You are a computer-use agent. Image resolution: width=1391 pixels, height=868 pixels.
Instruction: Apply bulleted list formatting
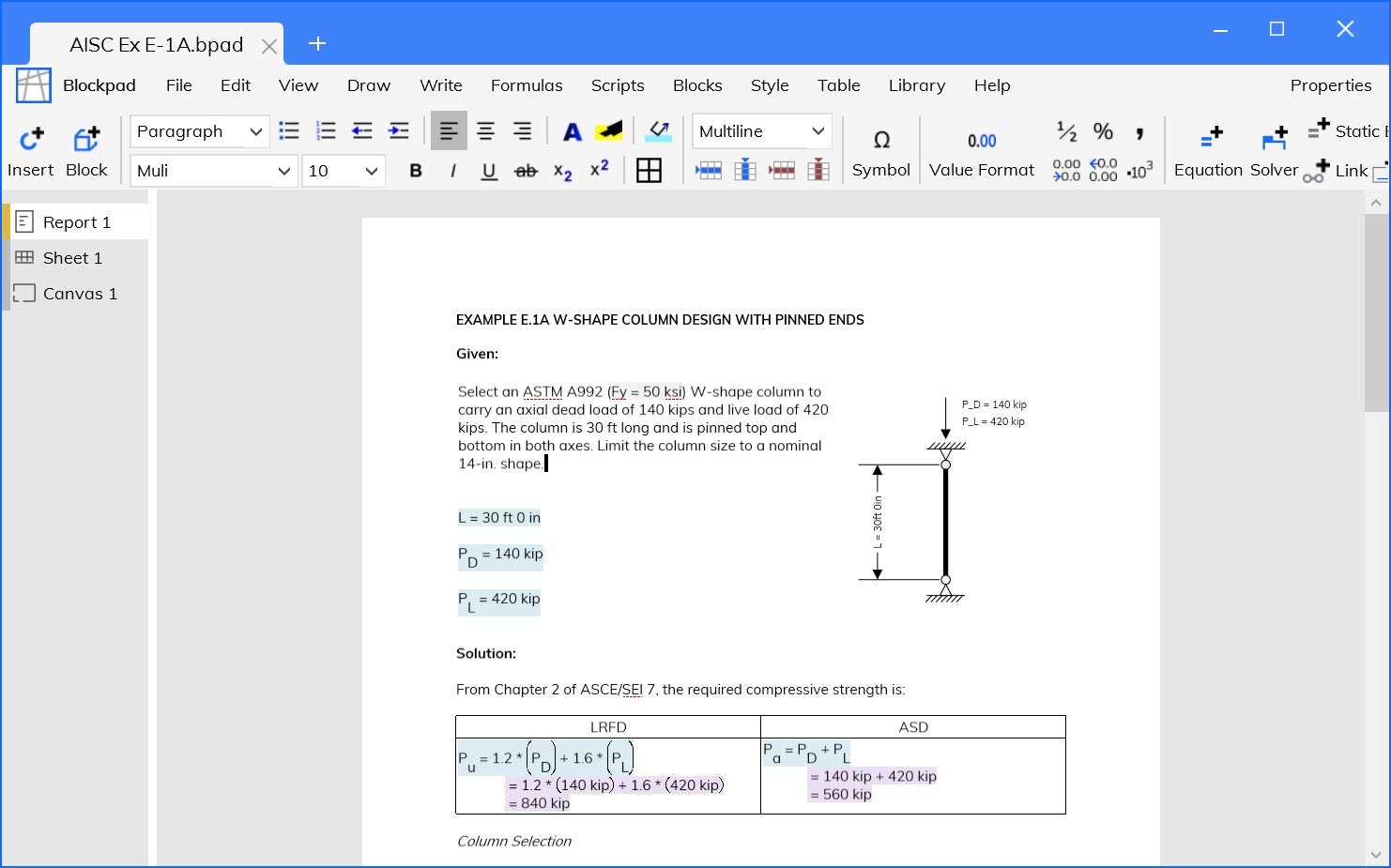(x=289, y=131)
